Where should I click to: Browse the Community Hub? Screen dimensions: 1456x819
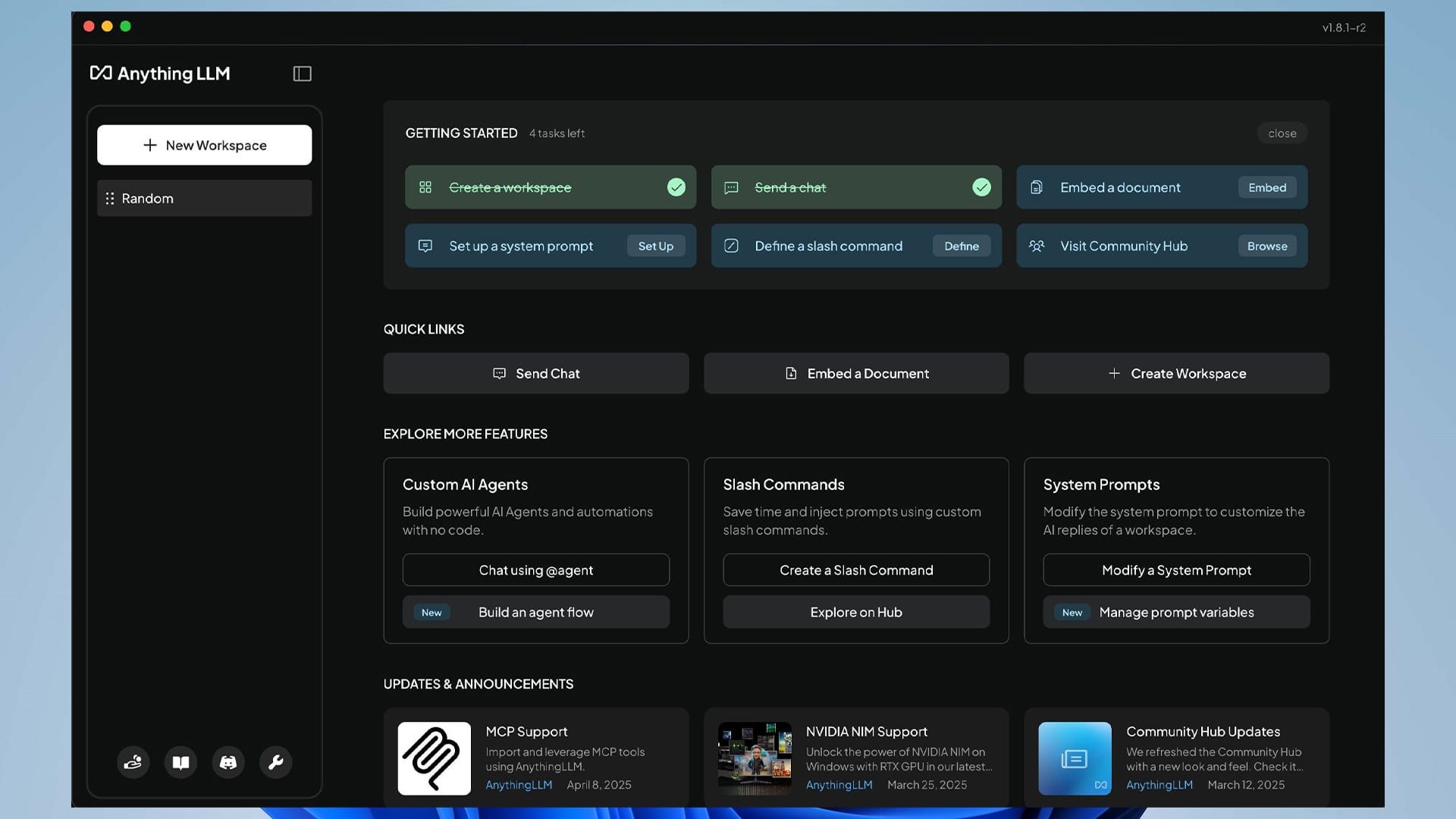click(x=1266, y=246)
